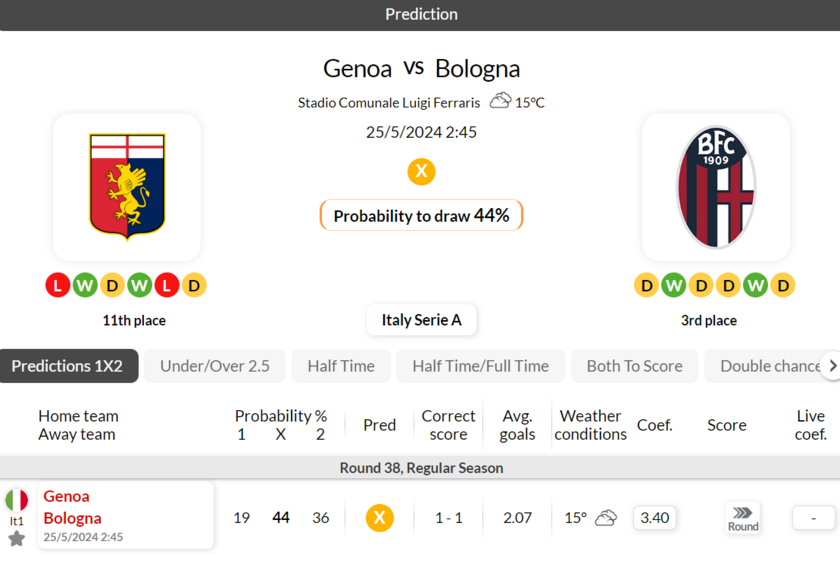Expand more tabs with right chevron arrow
Image resolution: width=840 pixels, height=582 pixels.
[832, 365]
